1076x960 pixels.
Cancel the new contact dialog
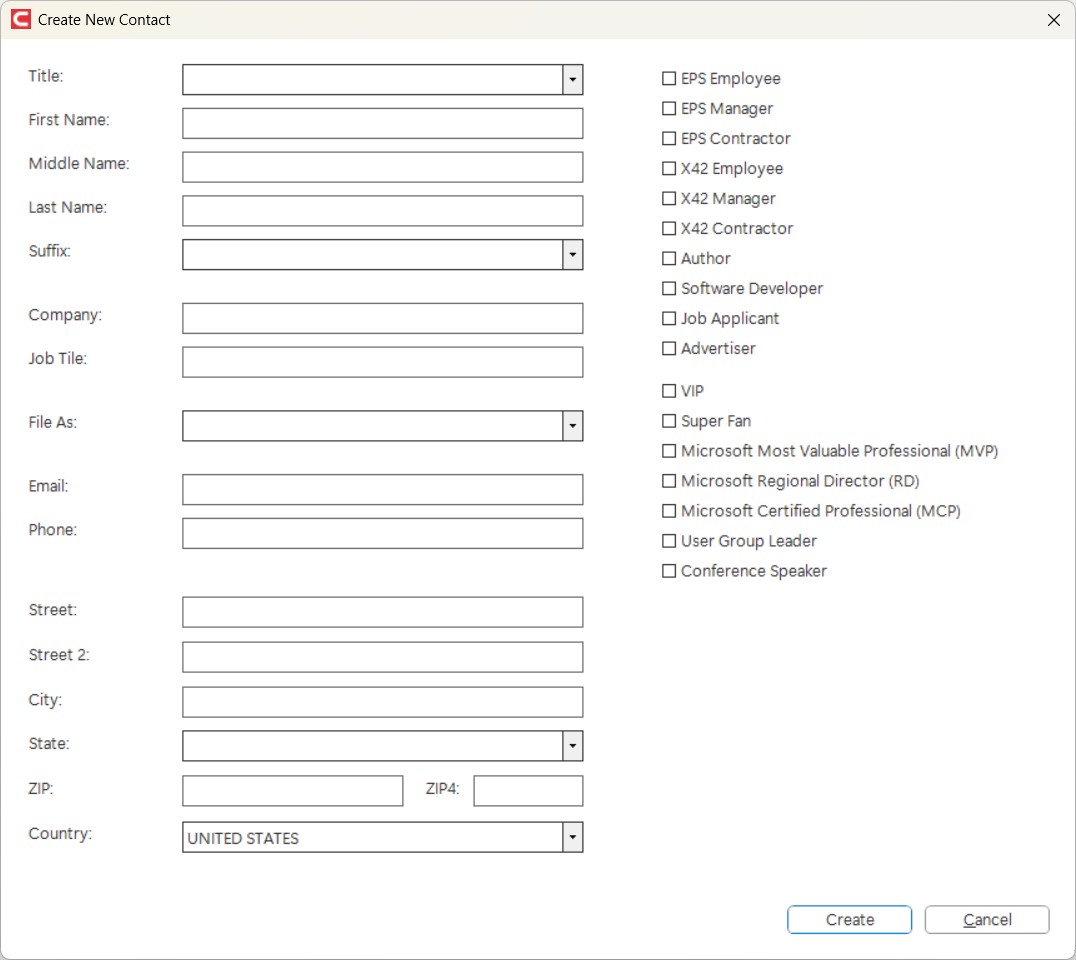[987, 920]
